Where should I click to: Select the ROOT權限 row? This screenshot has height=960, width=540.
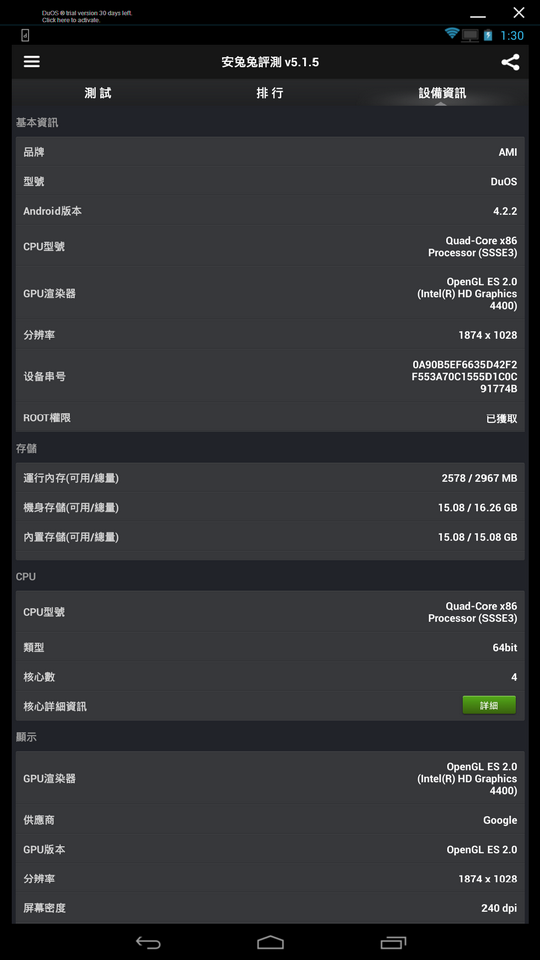(270, 418)
